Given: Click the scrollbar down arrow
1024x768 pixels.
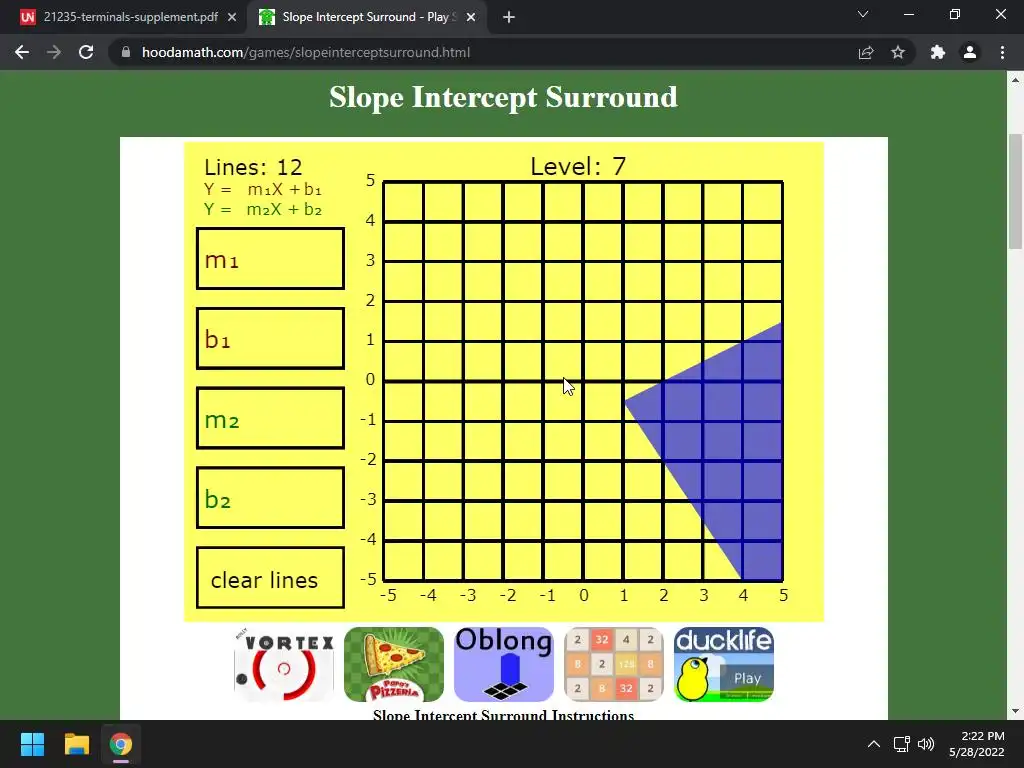Looking at the screenshot, I should pyautogui.click(x=1015, y=711).
